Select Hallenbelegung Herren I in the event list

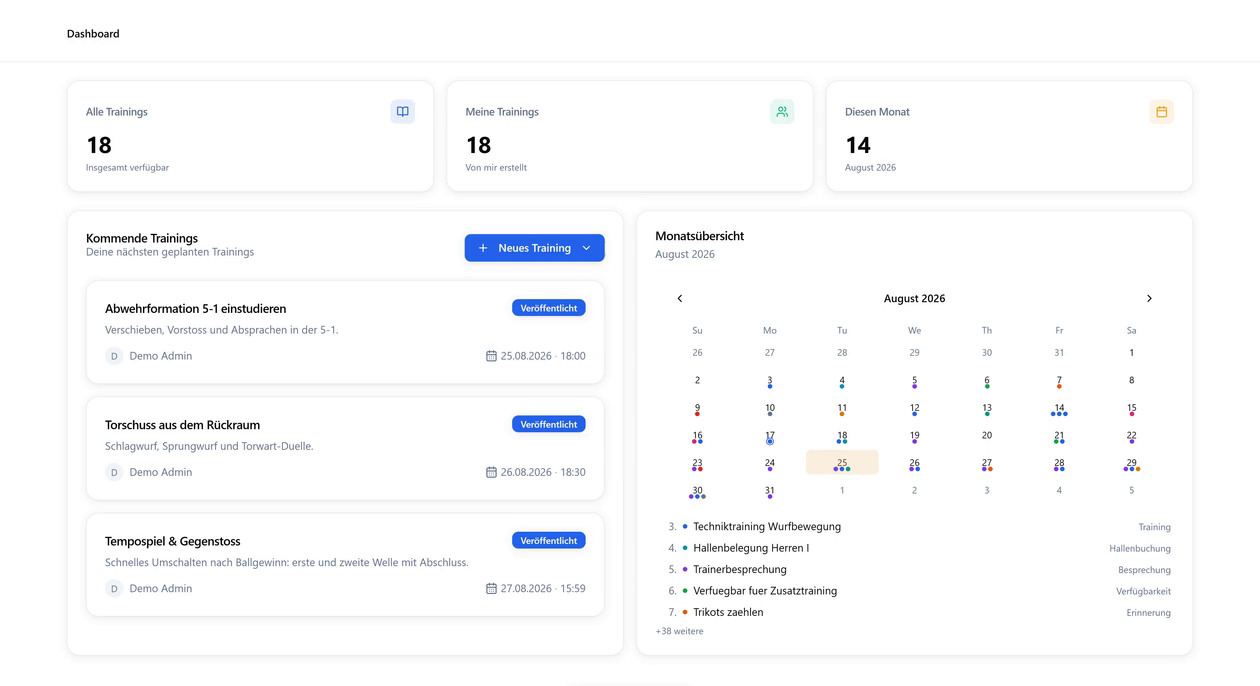tap(751, 548)
